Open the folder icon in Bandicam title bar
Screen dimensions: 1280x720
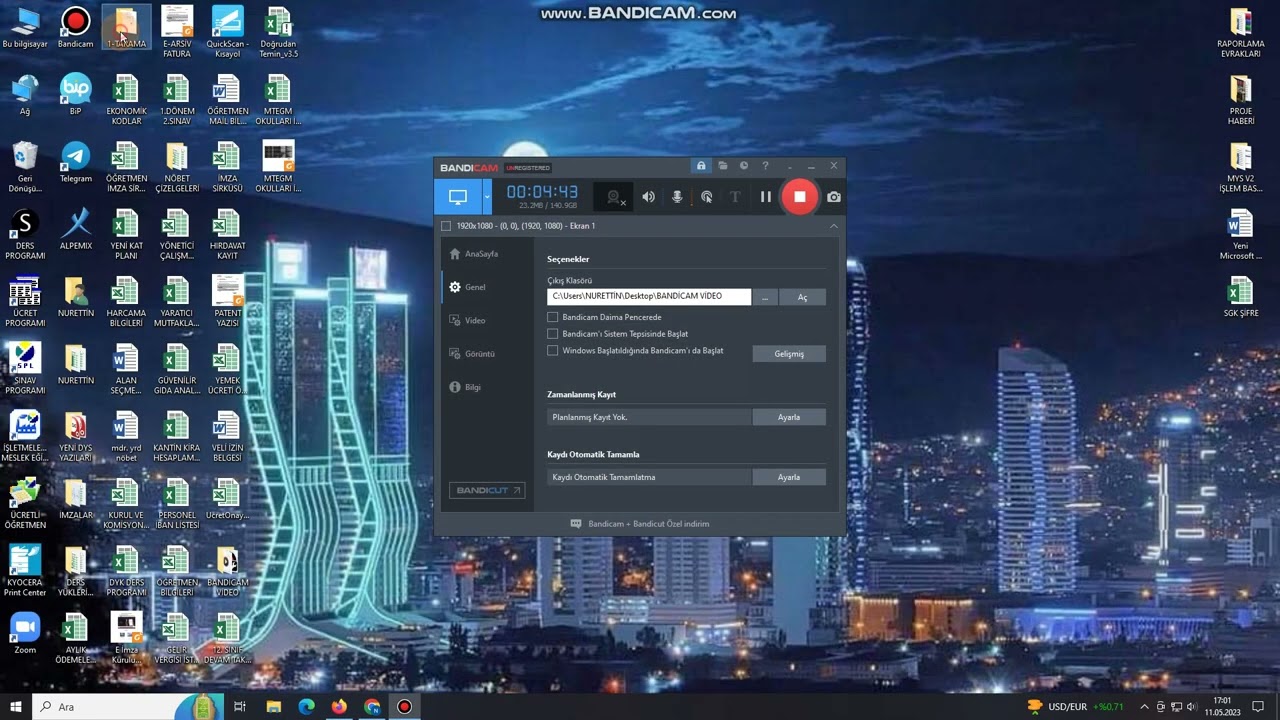pyautogui.click(x=722, y=166)
